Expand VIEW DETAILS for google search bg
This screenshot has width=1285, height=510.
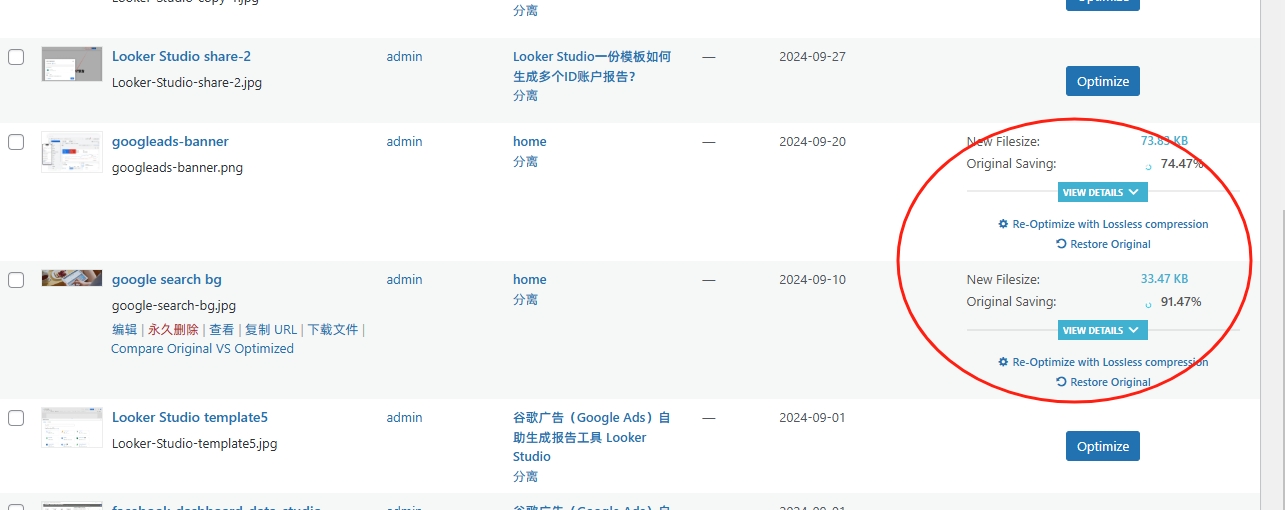tap(1102, 330)
